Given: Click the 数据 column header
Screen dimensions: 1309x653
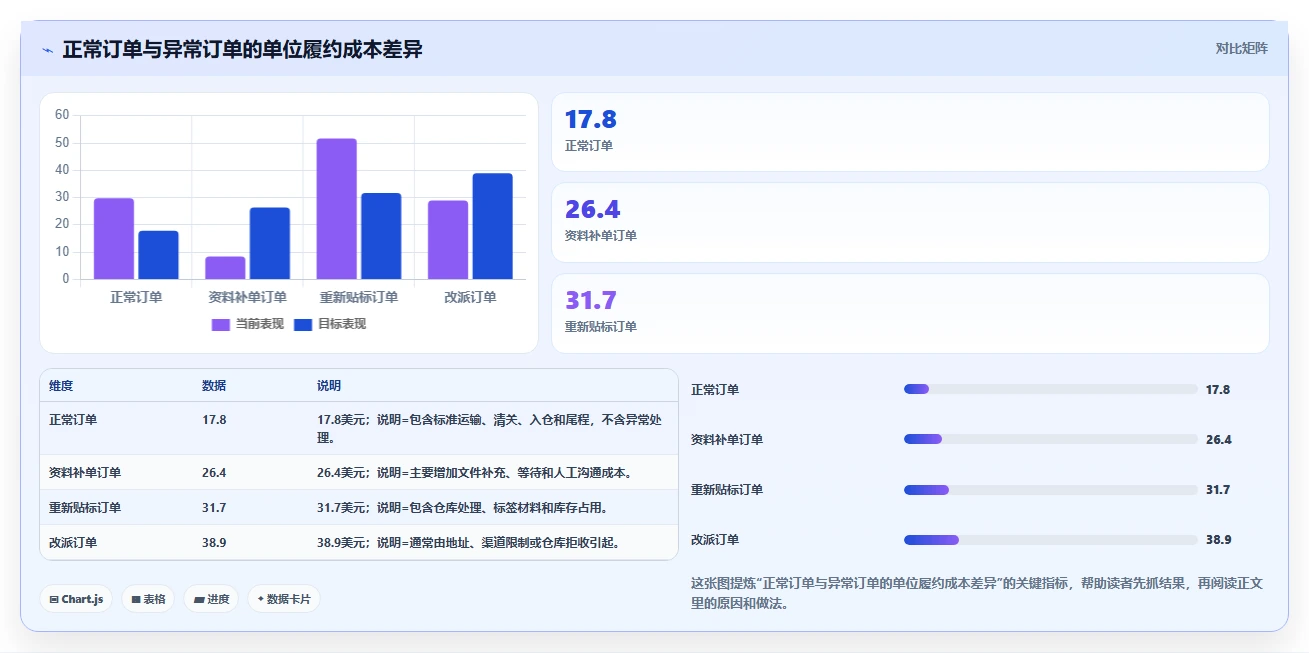Looking at the screenshot, I should pyautogui.click(x=214, y=386).
